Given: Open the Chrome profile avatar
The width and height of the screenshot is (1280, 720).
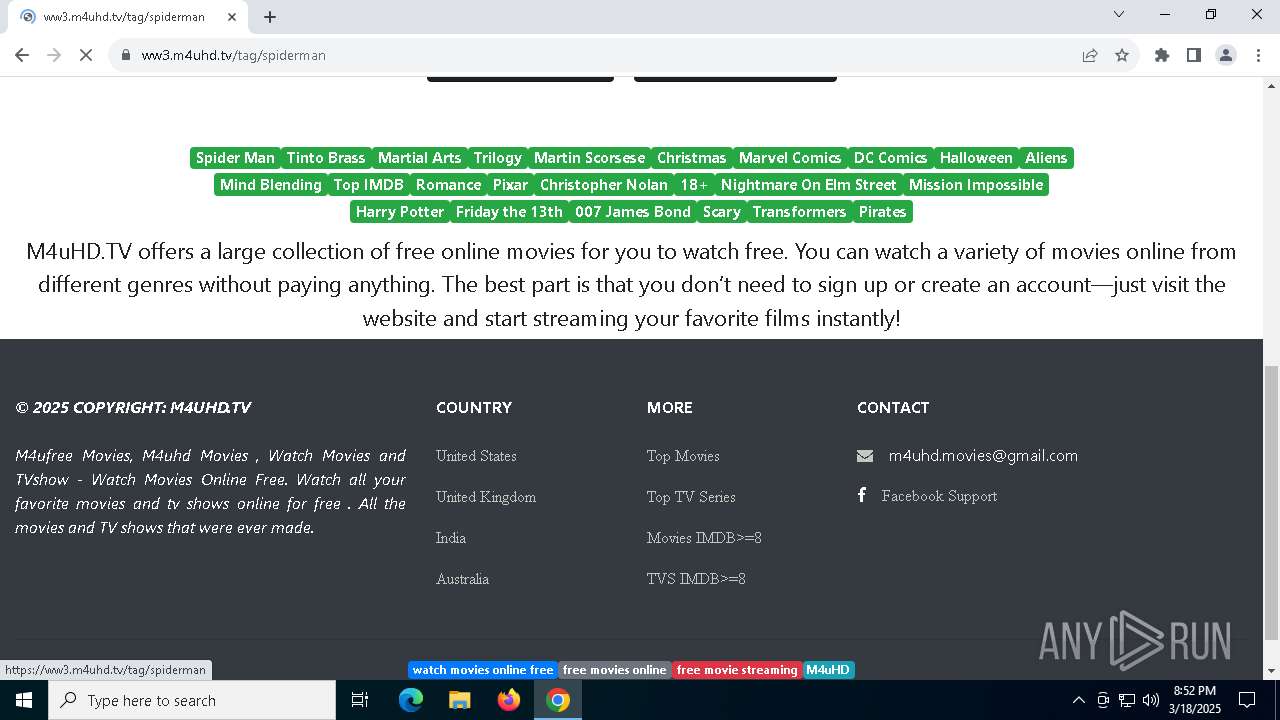Looking at the screenshot, I should click(x=1226, y=55).
